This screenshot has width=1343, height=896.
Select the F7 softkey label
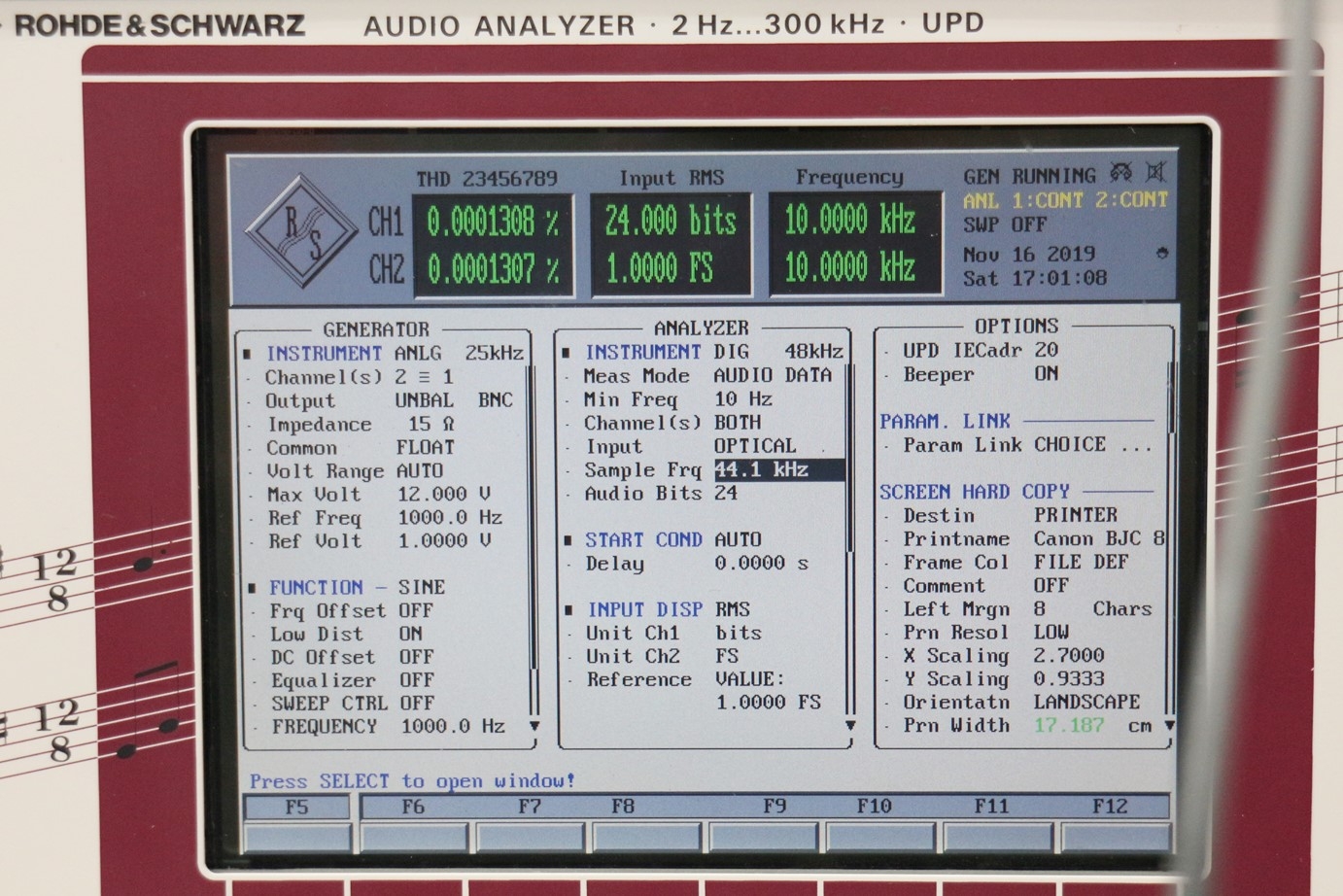click(530, 806)
